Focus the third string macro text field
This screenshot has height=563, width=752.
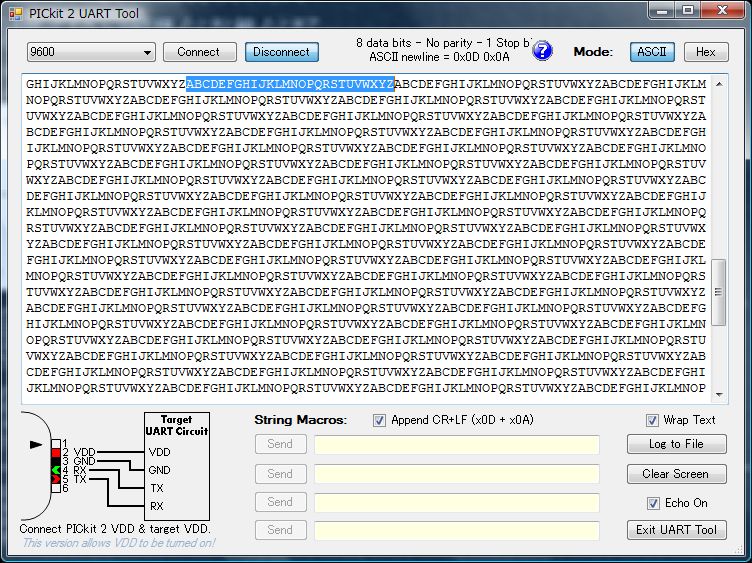[x=457, y=502]
